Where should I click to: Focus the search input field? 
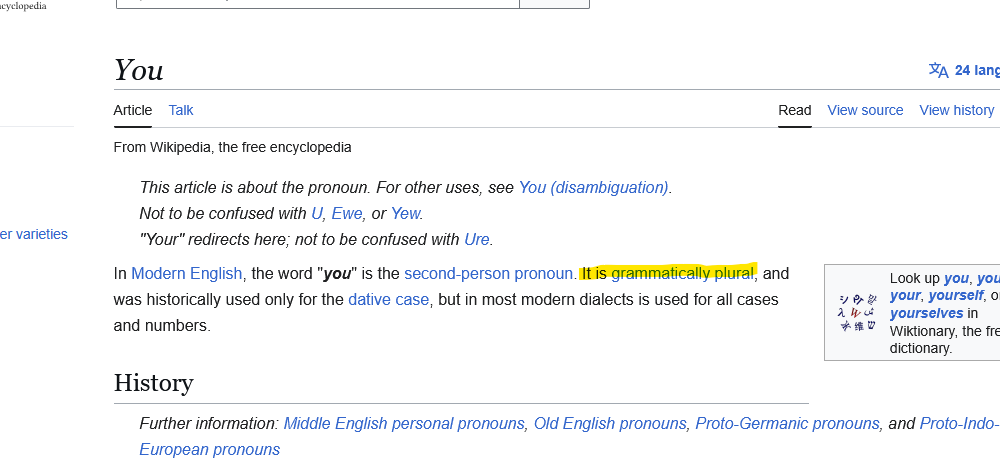click(x=318, y=4)
